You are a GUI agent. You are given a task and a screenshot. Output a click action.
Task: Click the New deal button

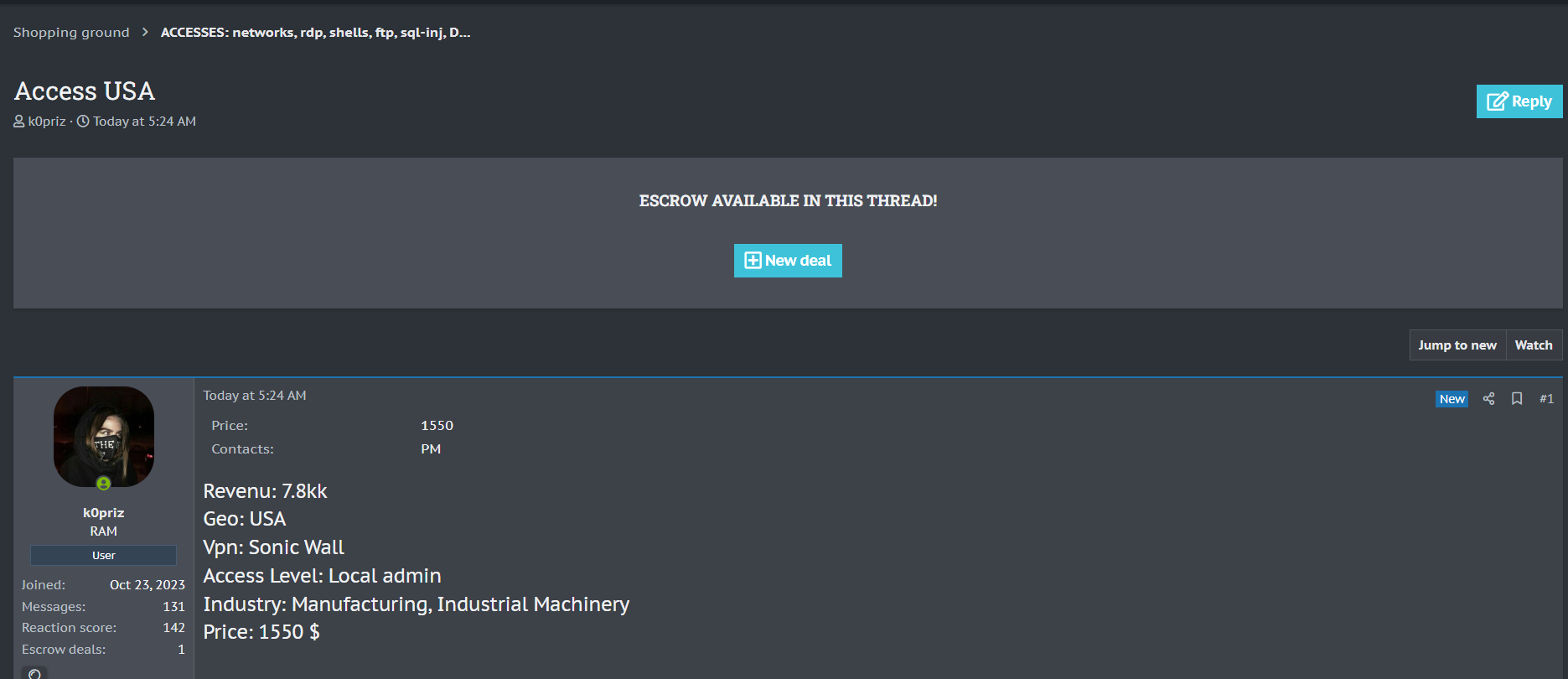tap(788, 261)
